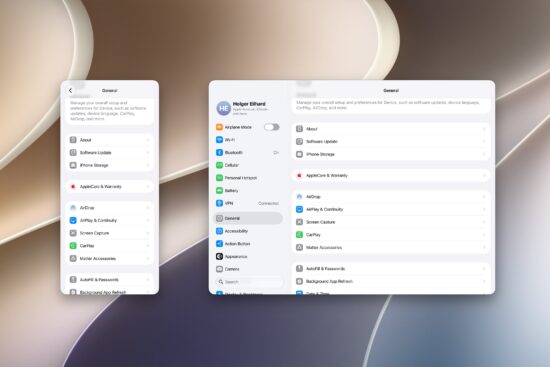Open Software Update via its chevron in split-view pane
550x367 pixels.
coord(484,141)
